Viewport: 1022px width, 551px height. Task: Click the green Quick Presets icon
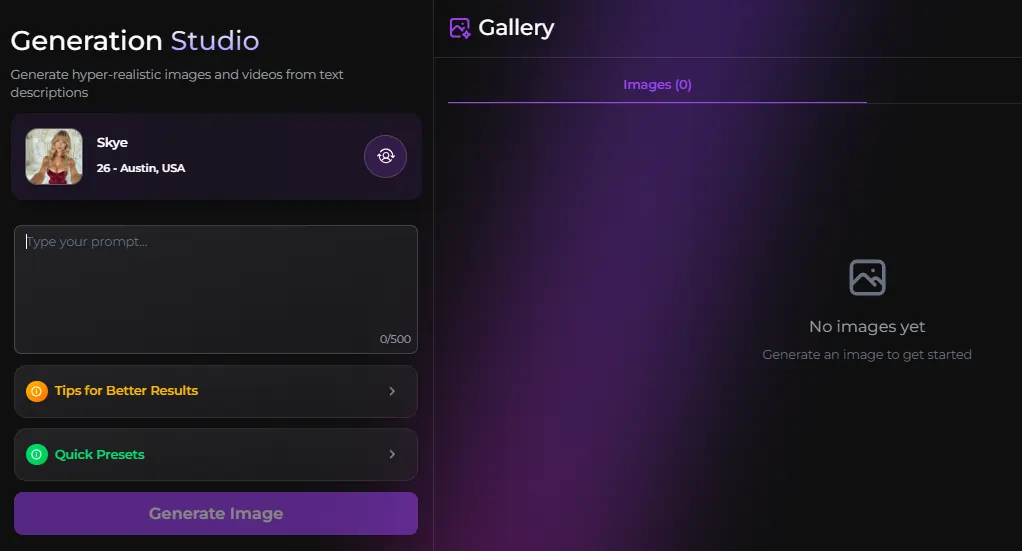click(36, 454)
